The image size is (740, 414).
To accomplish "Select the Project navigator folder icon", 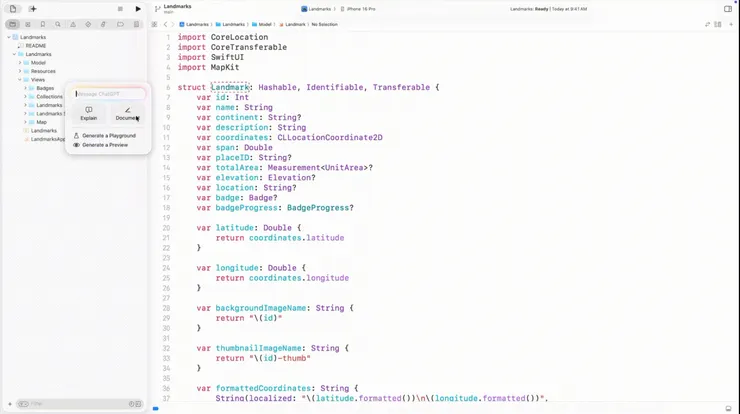I will [13, 24].
